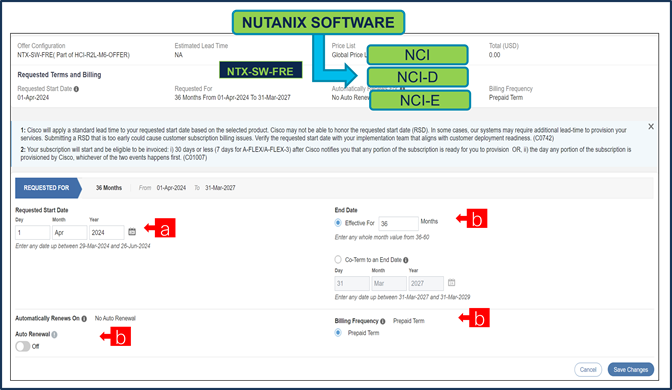
Task: Click the Co-Term Year field showing 2027
Action: 426,283
